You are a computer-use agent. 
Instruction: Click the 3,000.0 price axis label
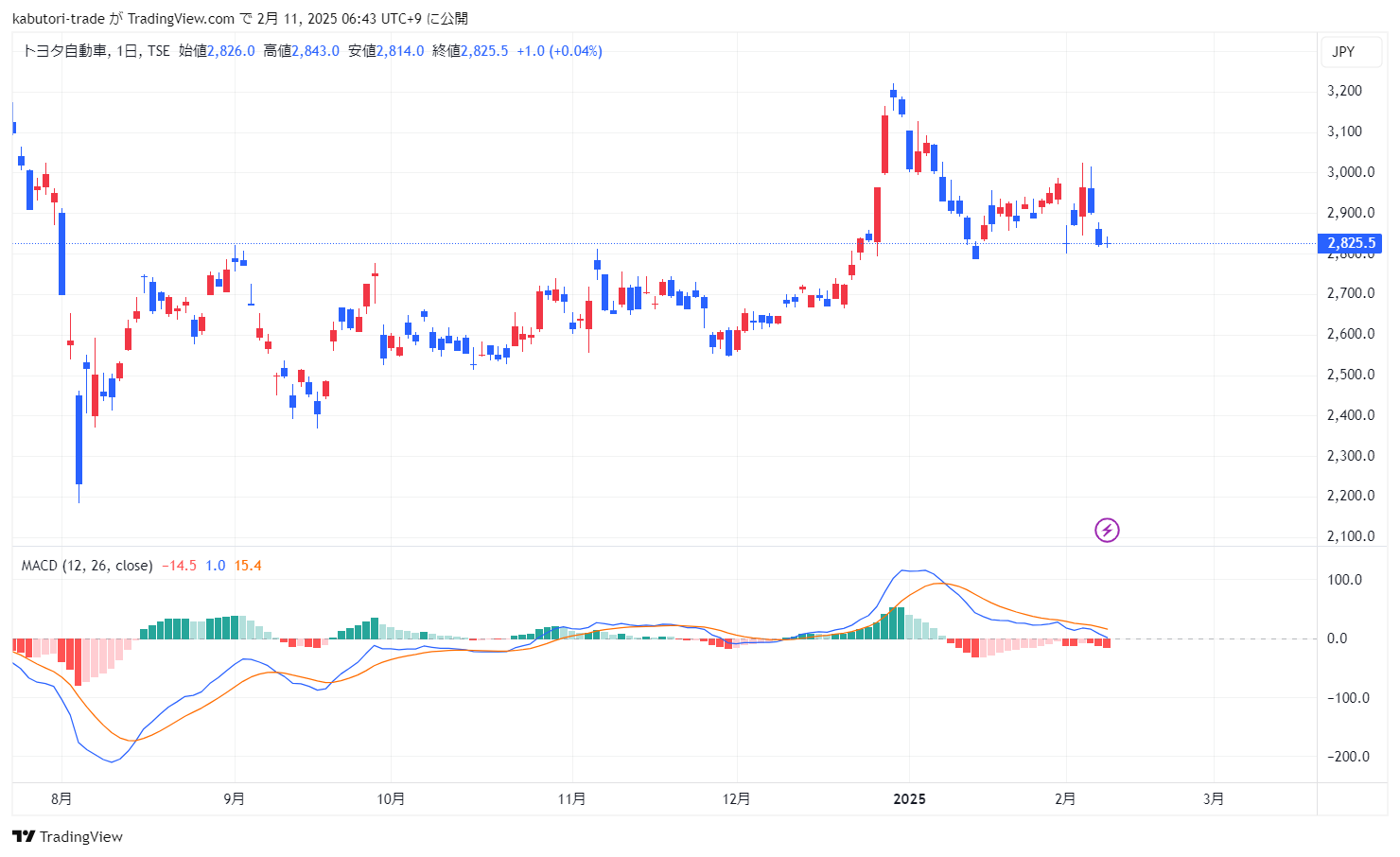click(x=1351, y=172)
